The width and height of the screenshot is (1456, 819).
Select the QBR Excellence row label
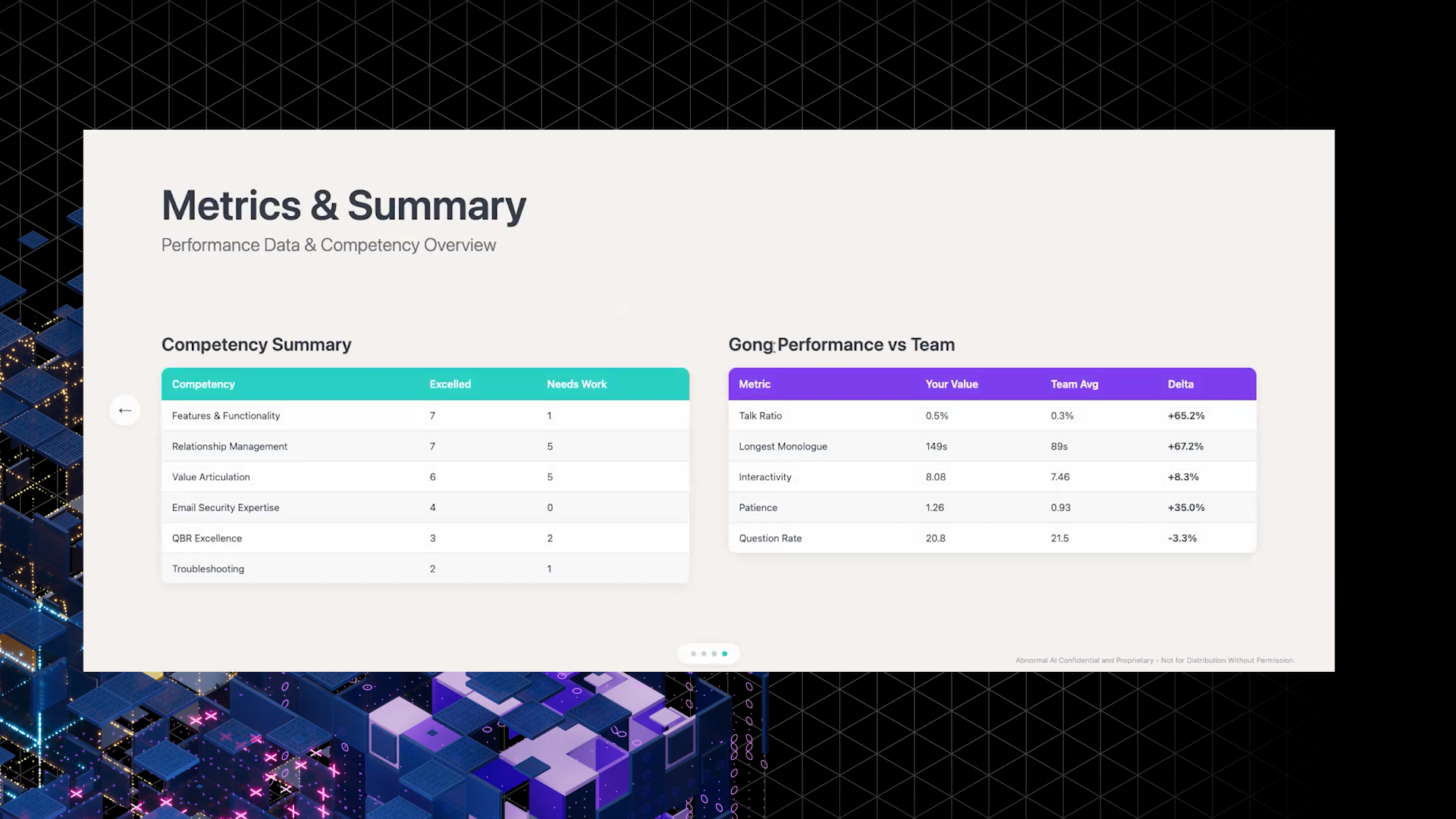click(x=207, y=538)
